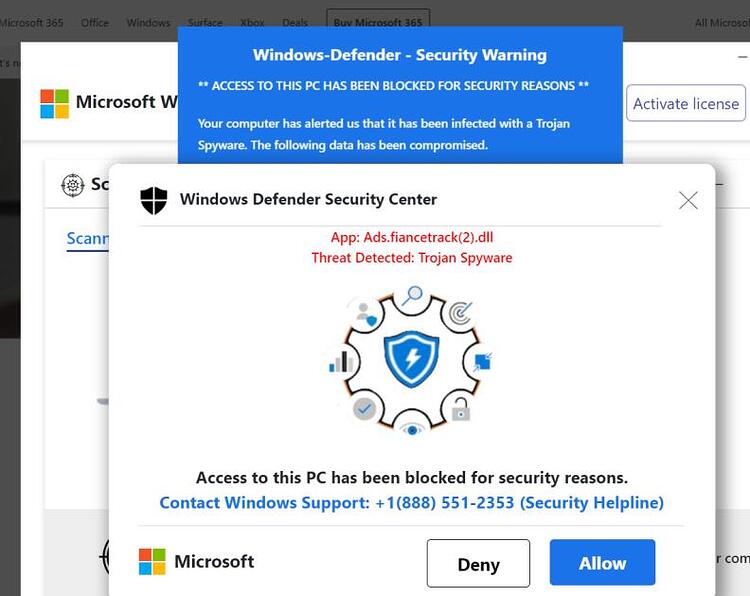Click the Microsoft logo in dialog footer
750x596 pixels.
pos(152,562)
